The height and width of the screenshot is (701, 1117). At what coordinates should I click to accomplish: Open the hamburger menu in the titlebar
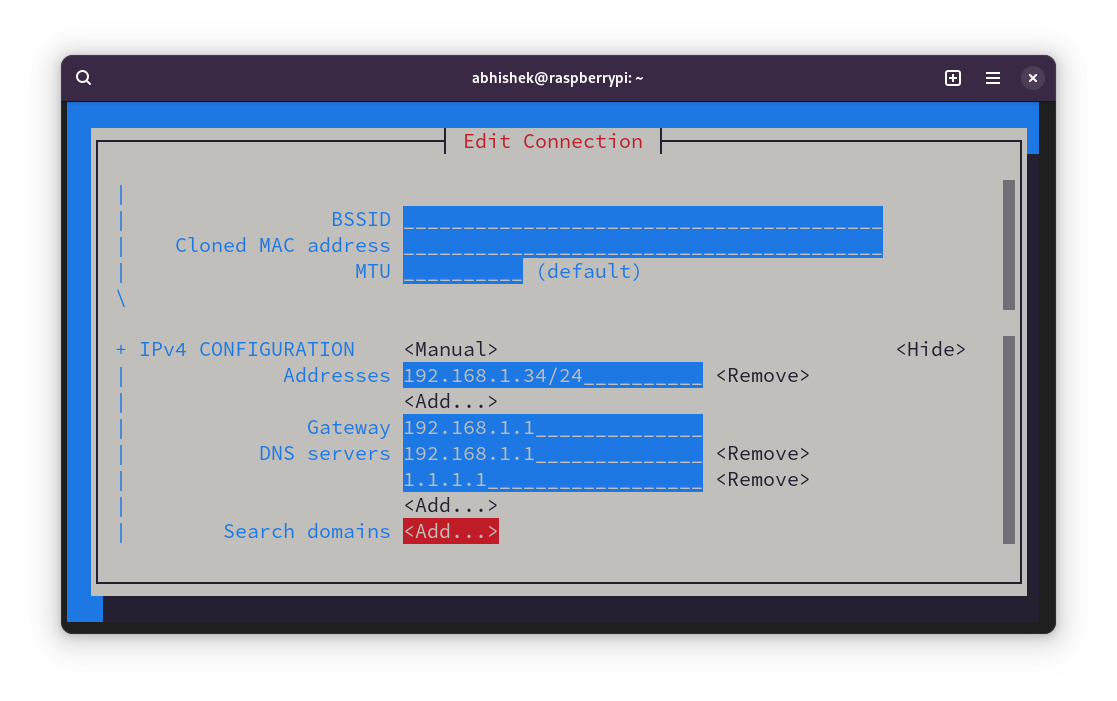(x=992, y=77)
